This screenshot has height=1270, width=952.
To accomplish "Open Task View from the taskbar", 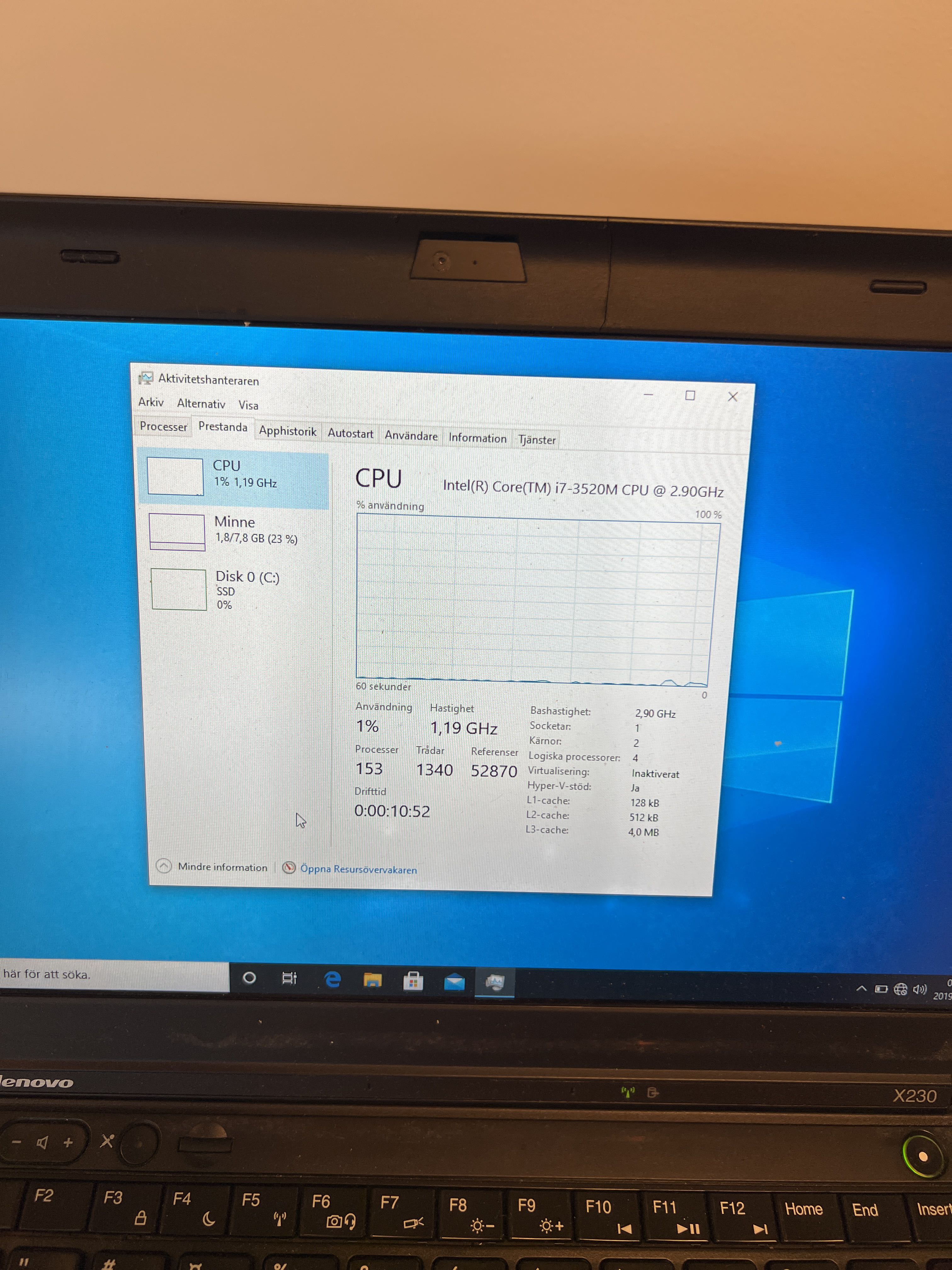I will click(x=289, y=978).
